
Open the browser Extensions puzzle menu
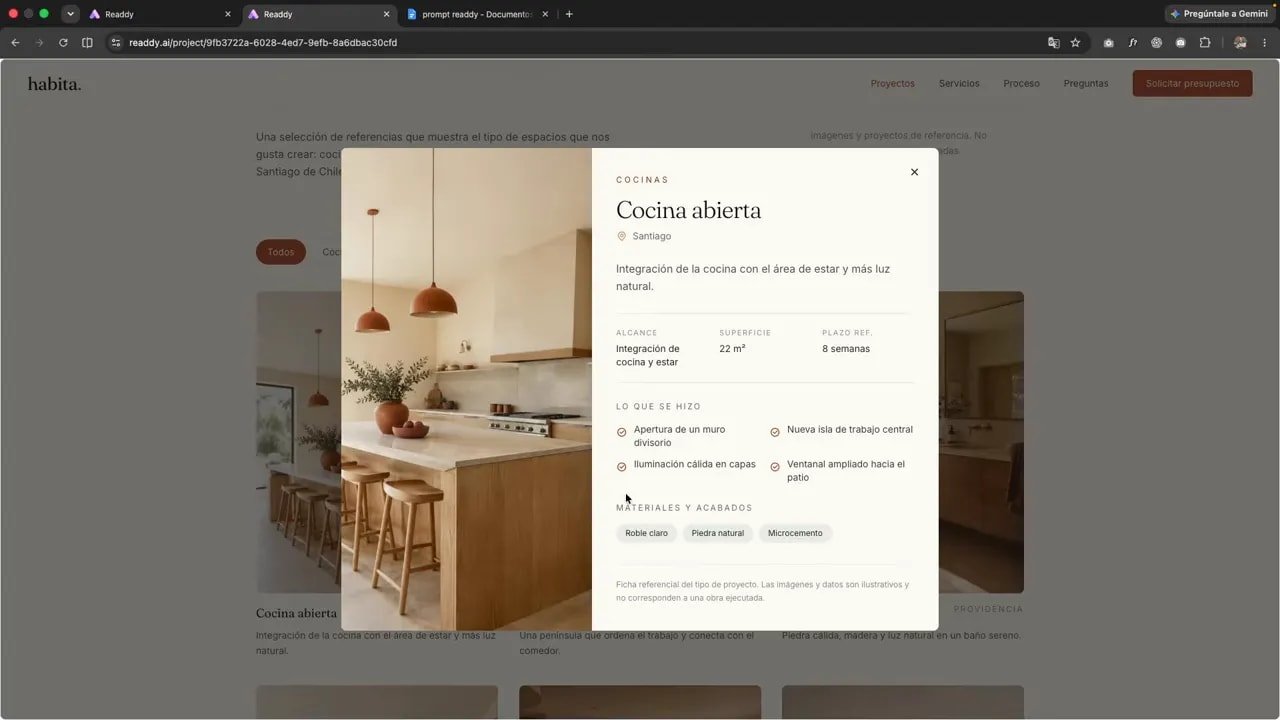[1205, 43]
